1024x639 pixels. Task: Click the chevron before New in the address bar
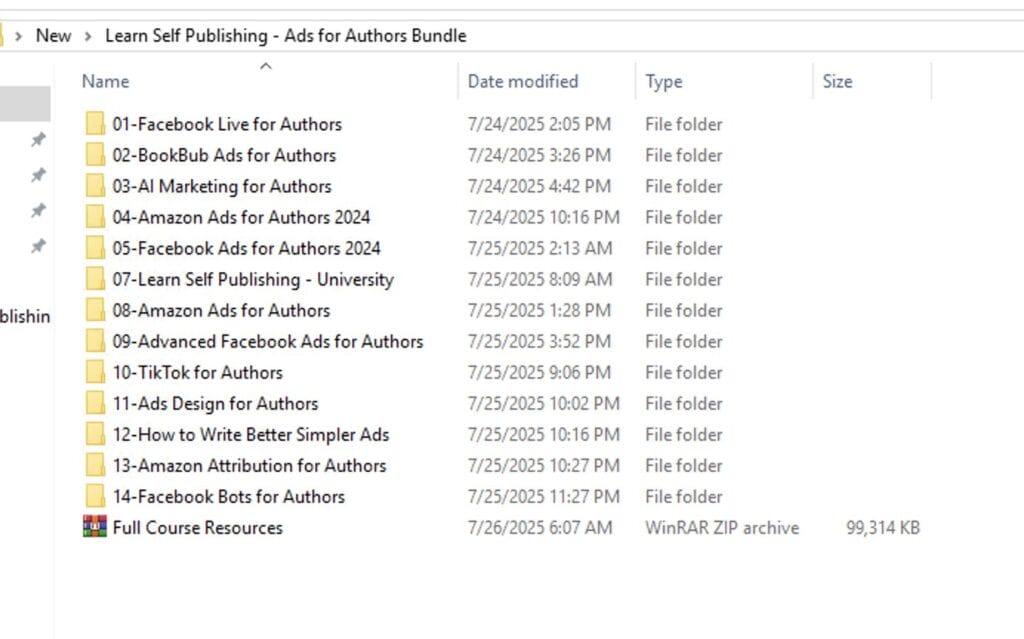[x=19, y=36]
